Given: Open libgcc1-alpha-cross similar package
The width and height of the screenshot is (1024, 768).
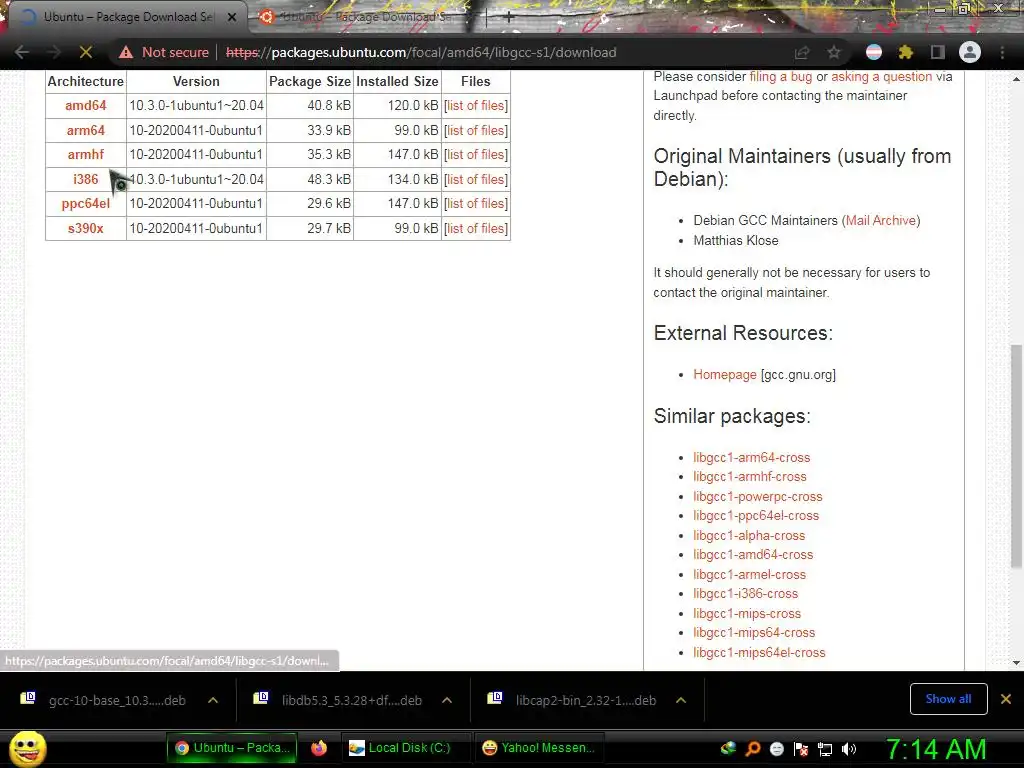Looking at the screenshot, I should (749, 536).
